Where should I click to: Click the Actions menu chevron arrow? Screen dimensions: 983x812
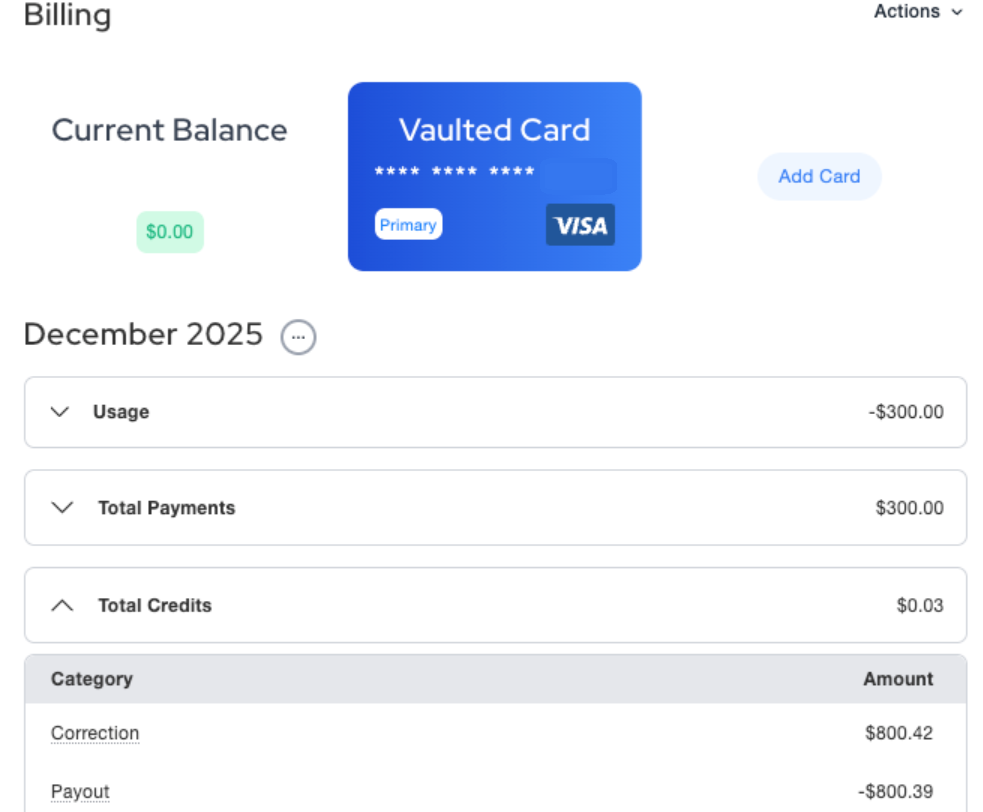(957, 13)
